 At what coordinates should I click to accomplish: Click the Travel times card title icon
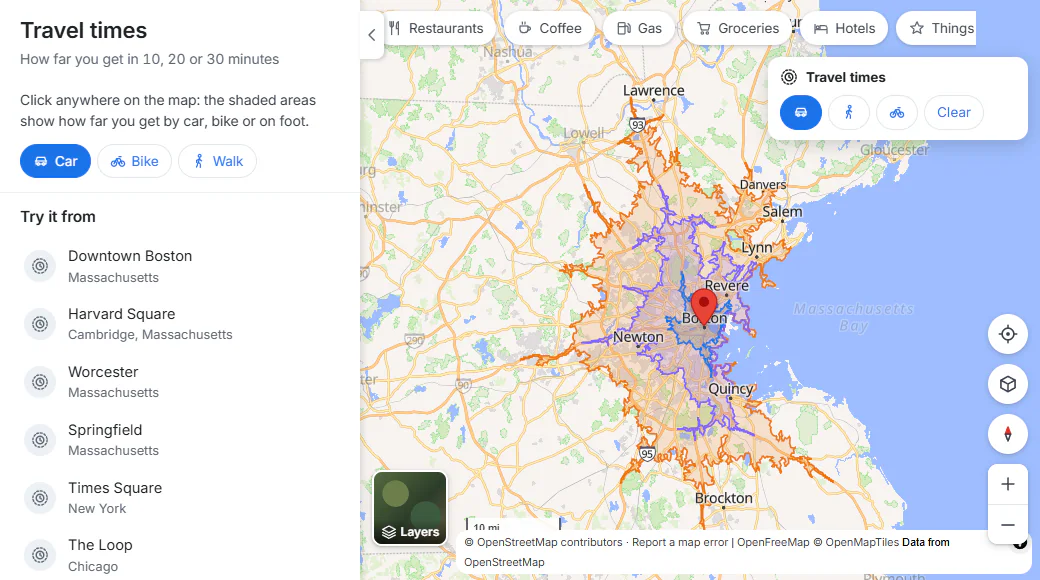[x=789, y=77]
